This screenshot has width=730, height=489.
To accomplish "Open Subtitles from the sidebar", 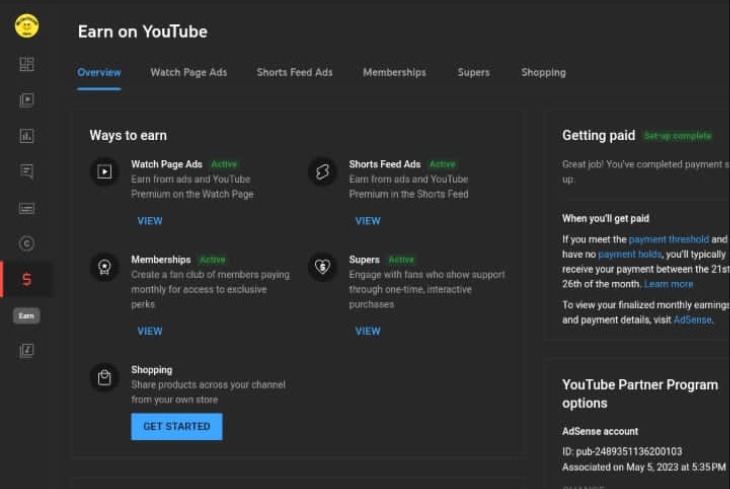I will [27, 208].
